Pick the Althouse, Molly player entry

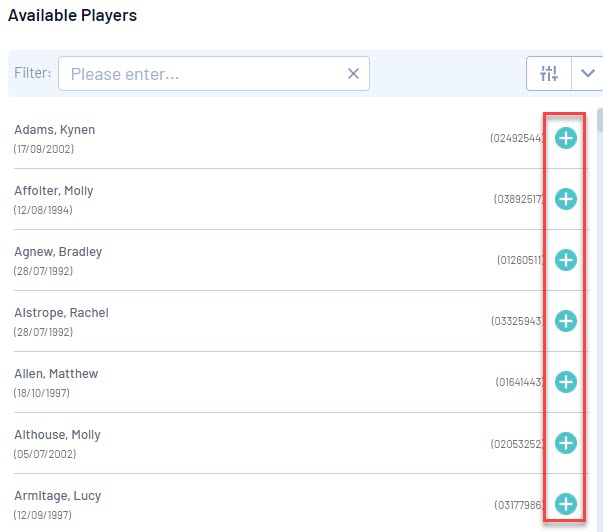[x=57, y=435]
